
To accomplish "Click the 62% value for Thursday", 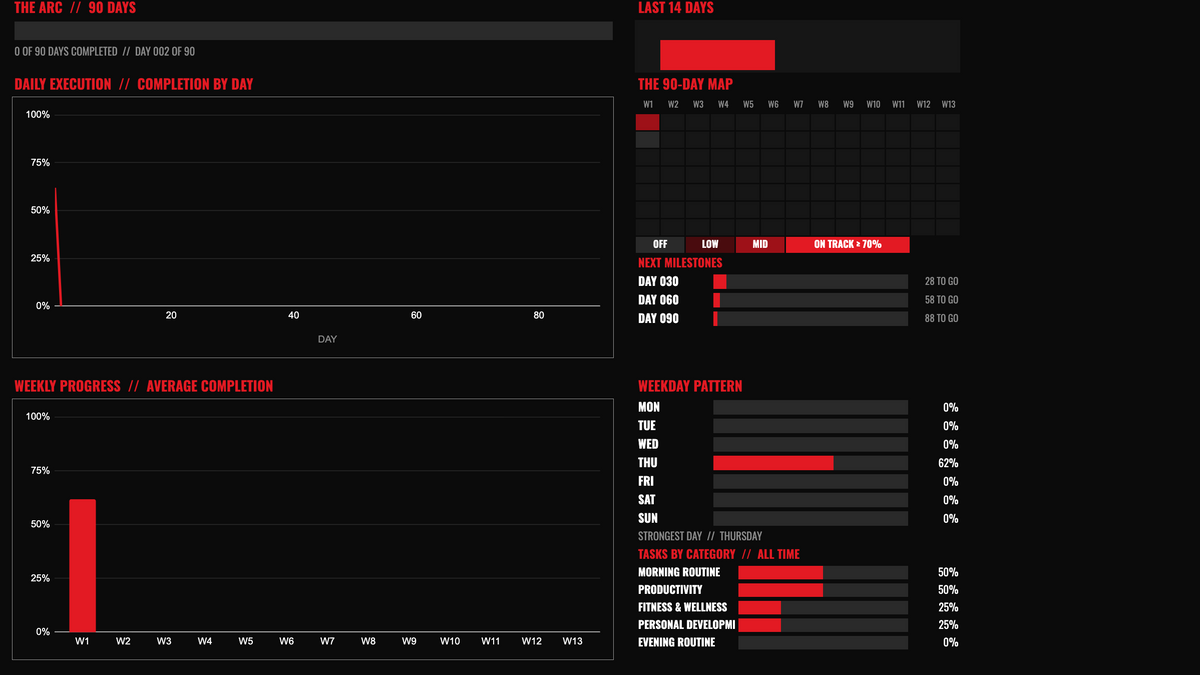I will [x=949, y=463].
